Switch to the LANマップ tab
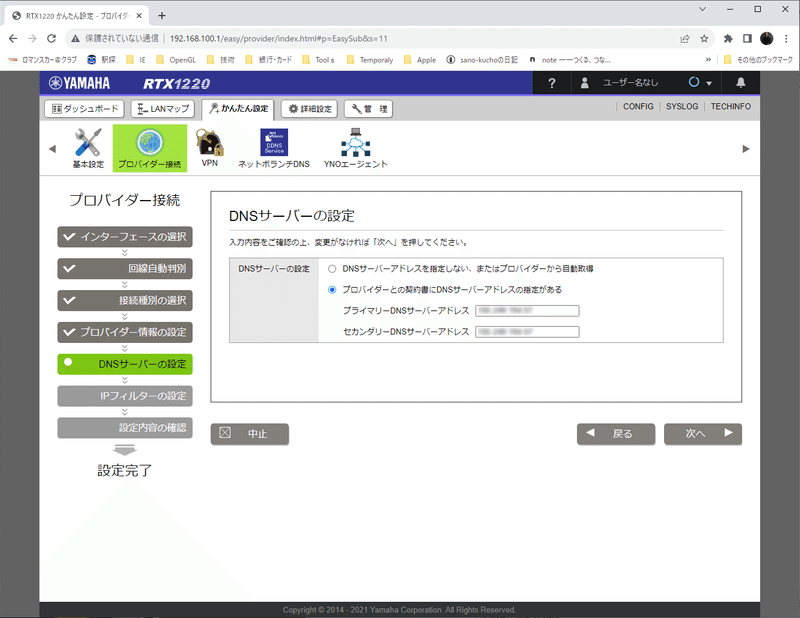 coord(163,109)
